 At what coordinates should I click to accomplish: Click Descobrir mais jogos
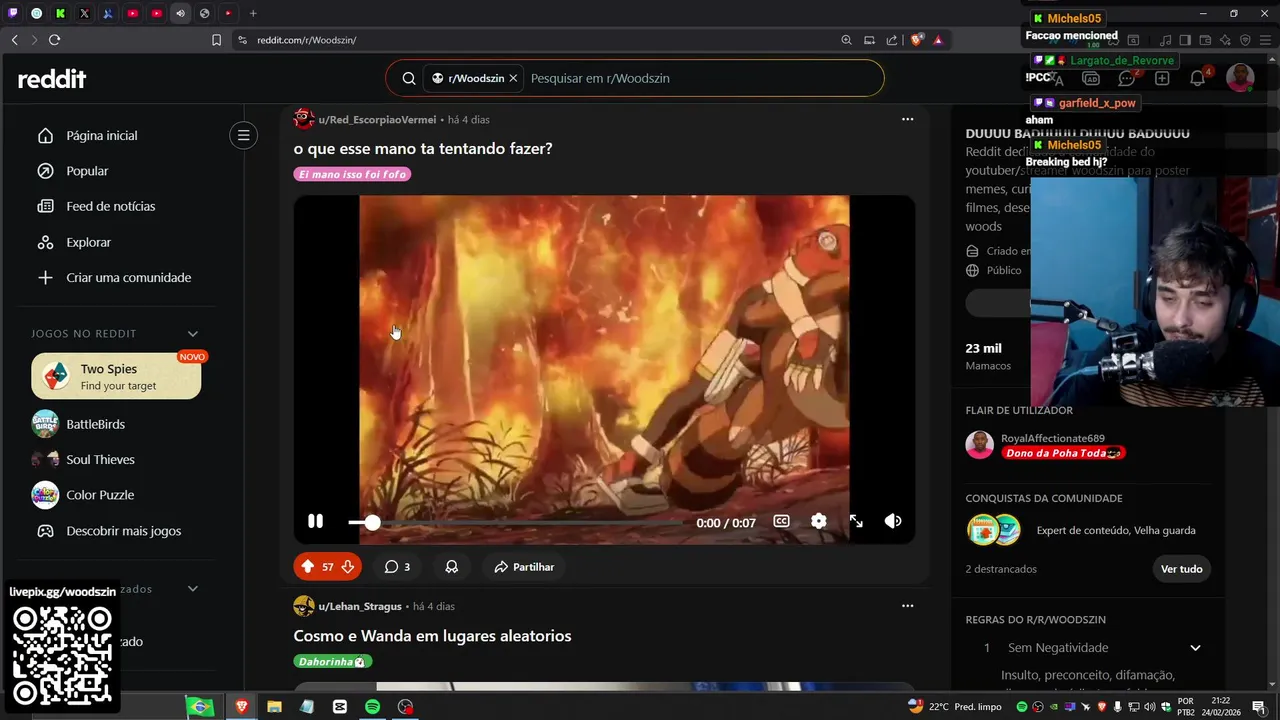[123, 531]
